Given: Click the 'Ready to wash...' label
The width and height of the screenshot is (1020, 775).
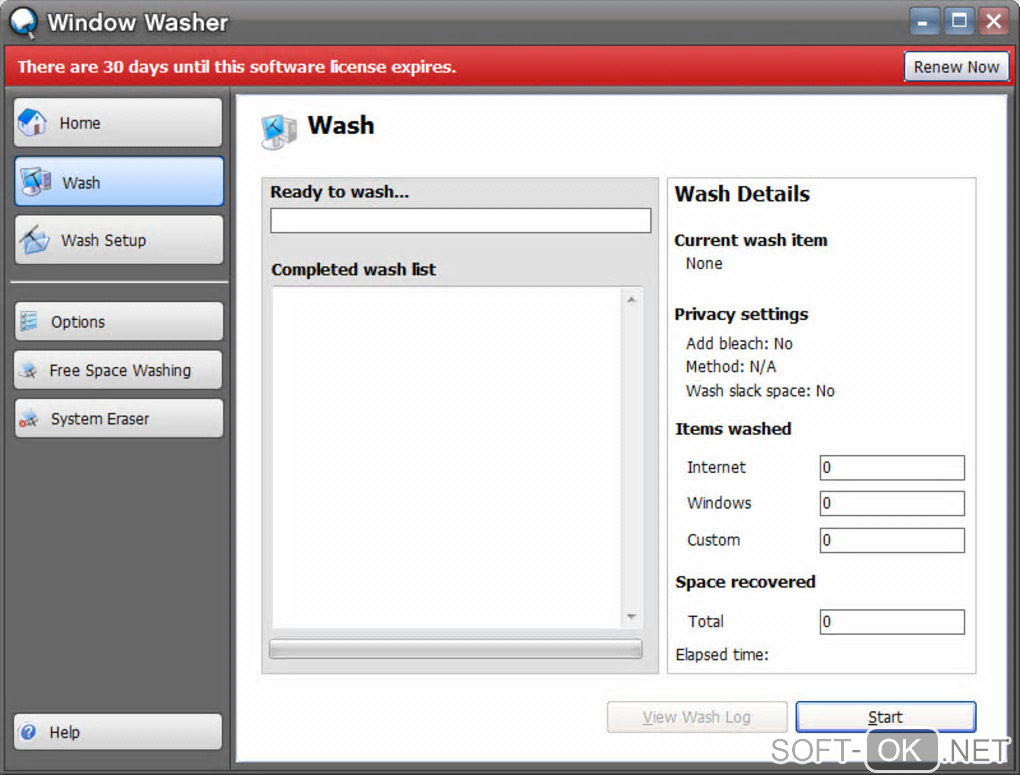Looking at the screenshot, I should [x=340, y=192].
